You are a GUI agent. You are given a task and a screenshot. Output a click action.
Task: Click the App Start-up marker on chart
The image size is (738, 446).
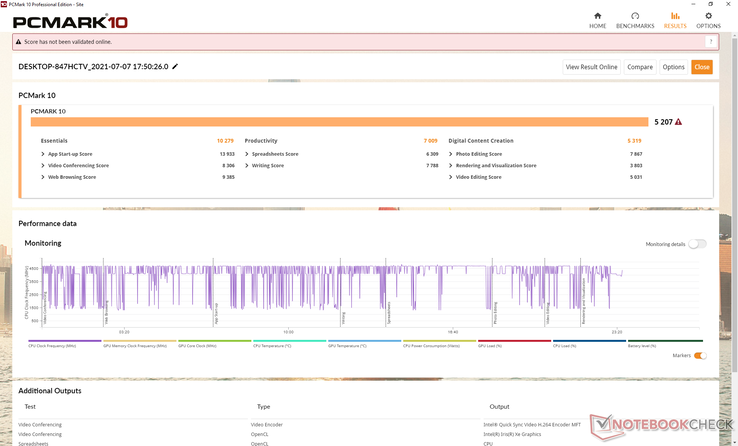(216, 313)
